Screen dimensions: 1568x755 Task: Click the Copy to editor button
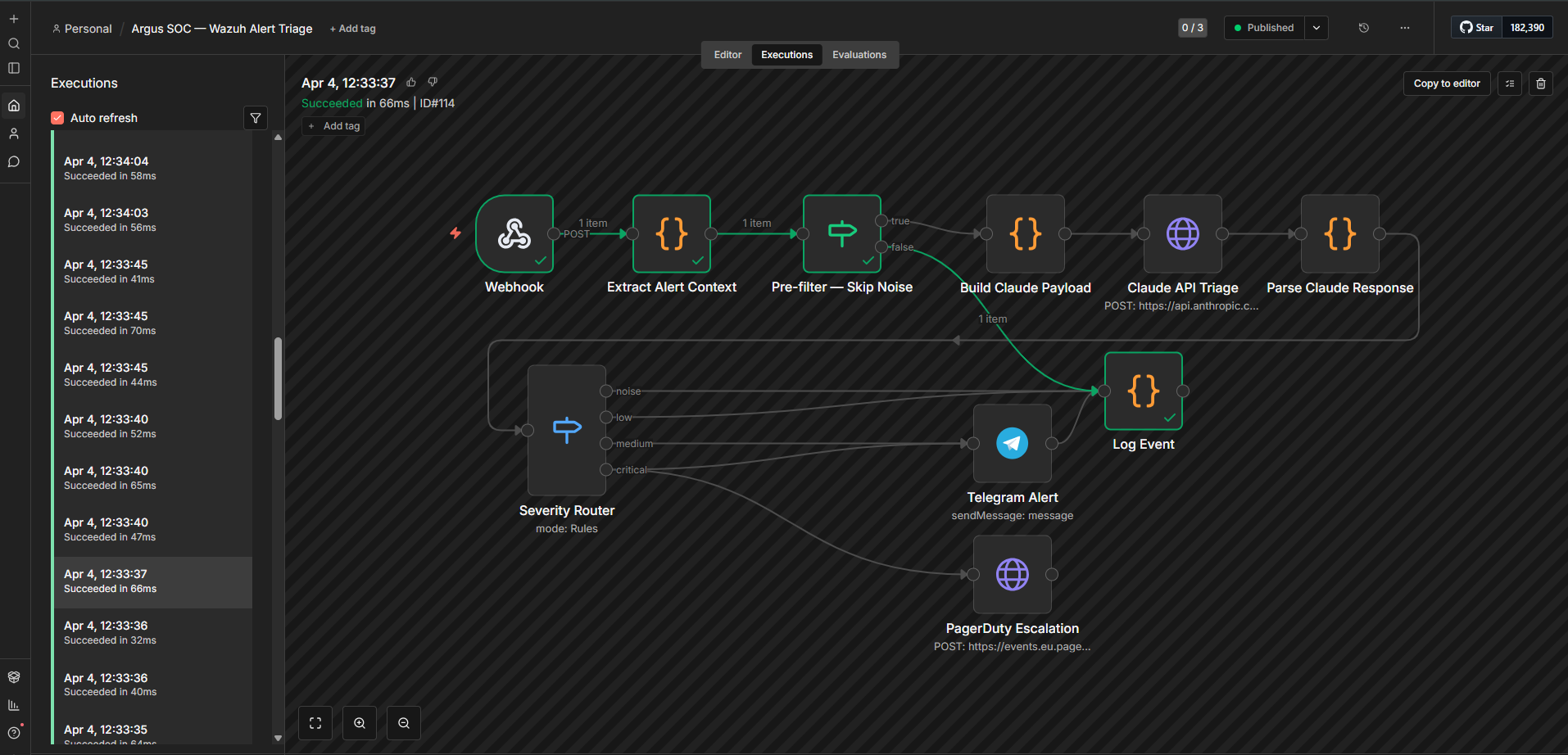pos(1447,84)
